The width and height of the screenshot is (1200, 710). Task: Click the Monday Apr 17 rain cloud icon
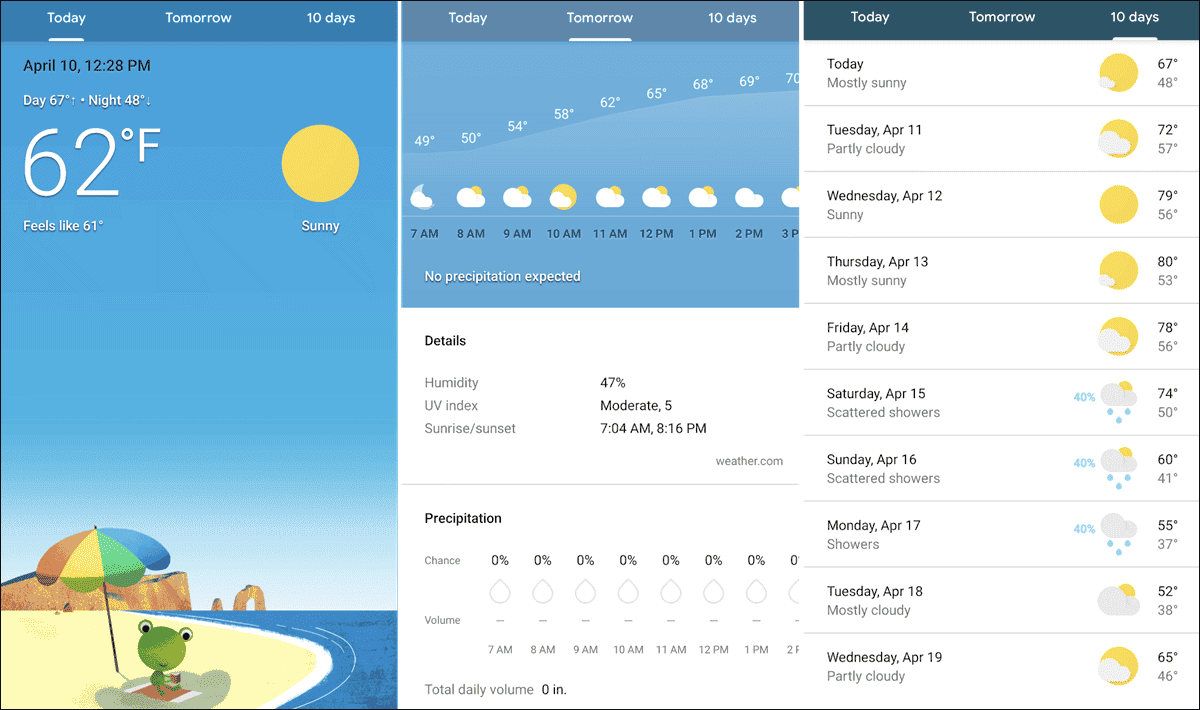(1118, 534)
